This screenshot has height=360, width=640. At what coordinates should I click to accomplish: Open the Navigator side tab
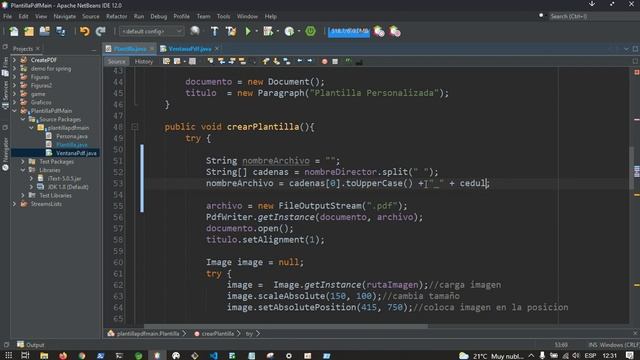pos(5,154)
